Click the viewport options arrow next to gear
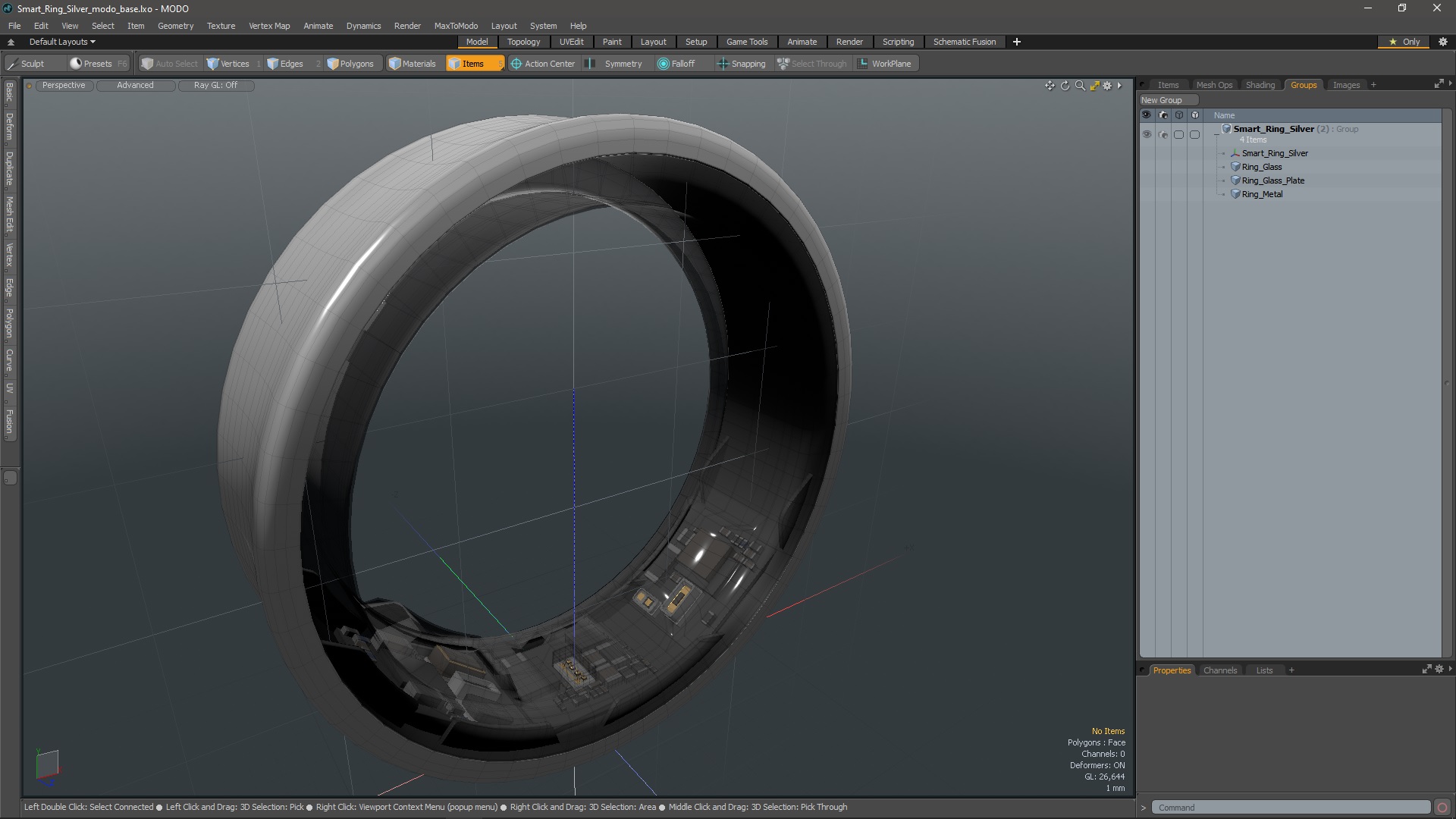 click(1119, 86)
